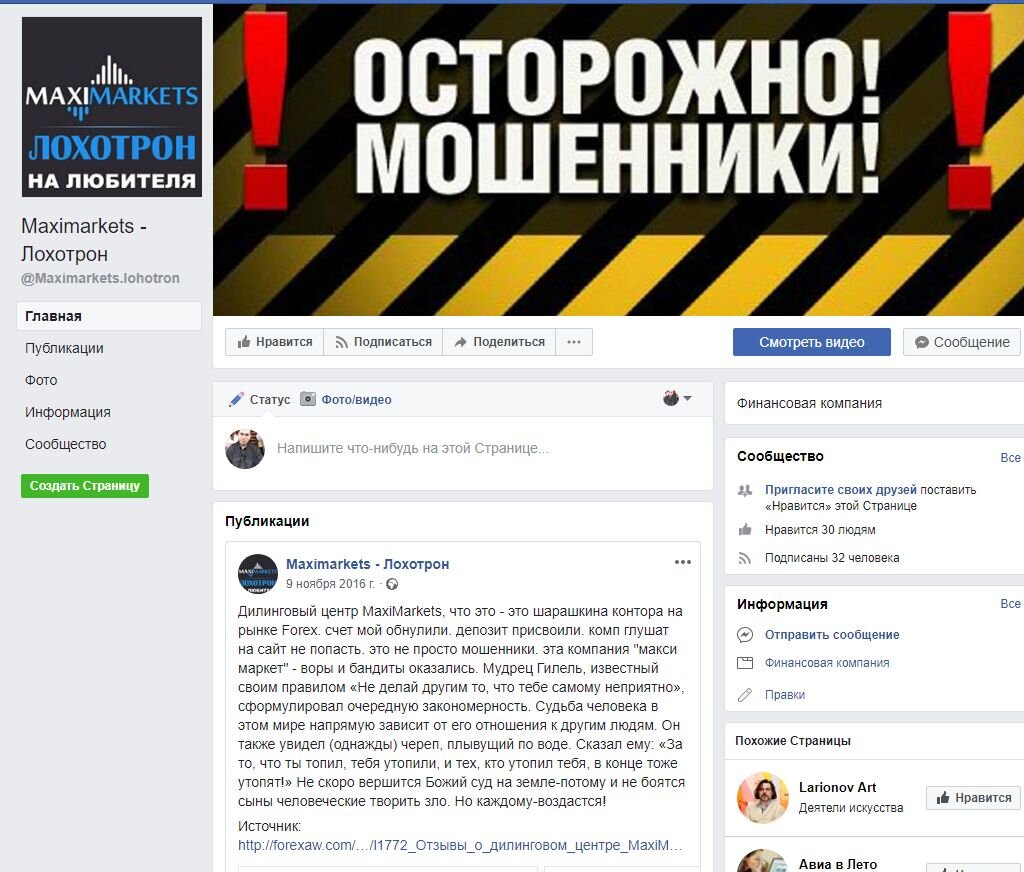Screen dimensions: 1024x872
Task: Go to the Фото section
Action: point(40,380)
